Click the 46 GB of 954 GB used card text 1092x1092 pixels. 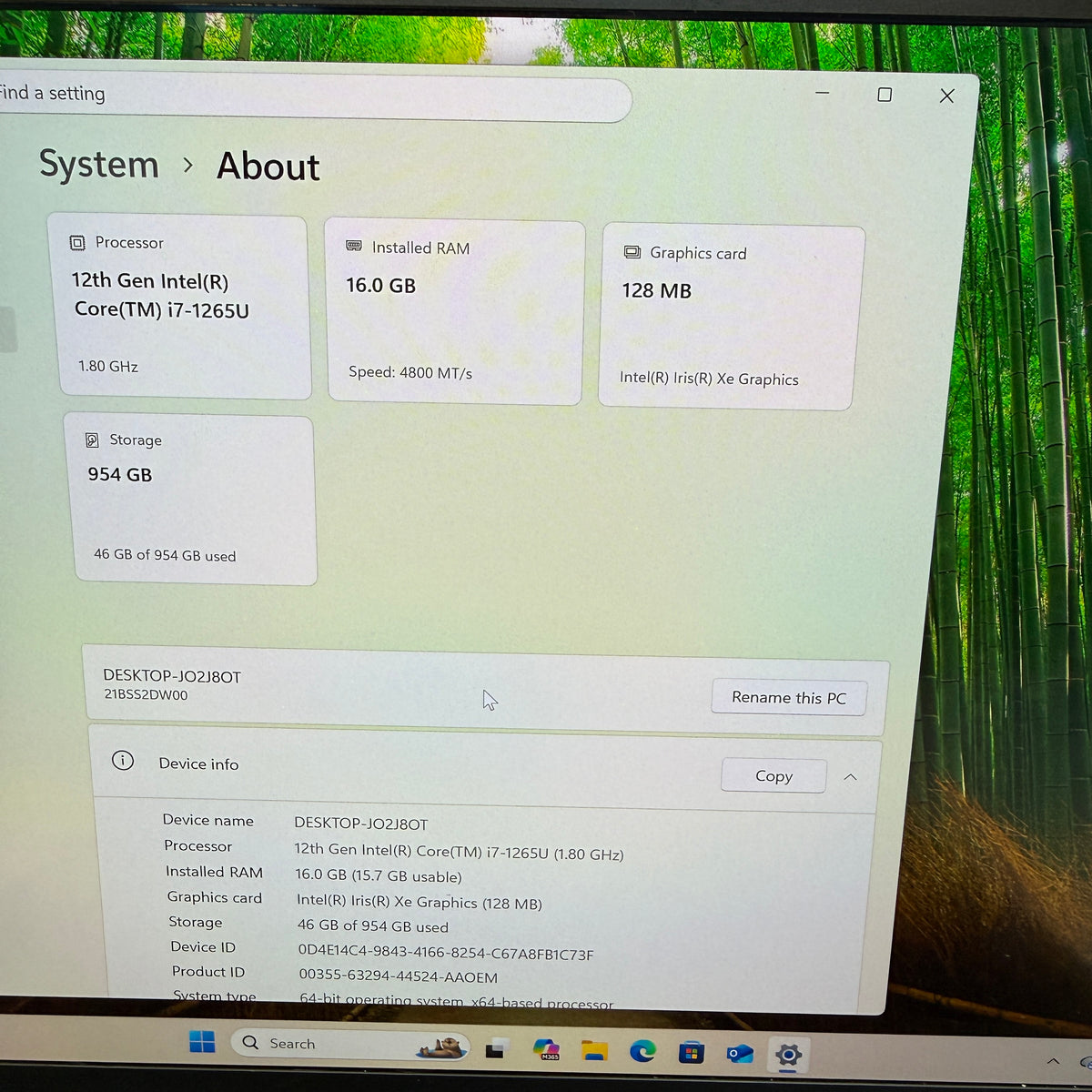coord(165,555)
